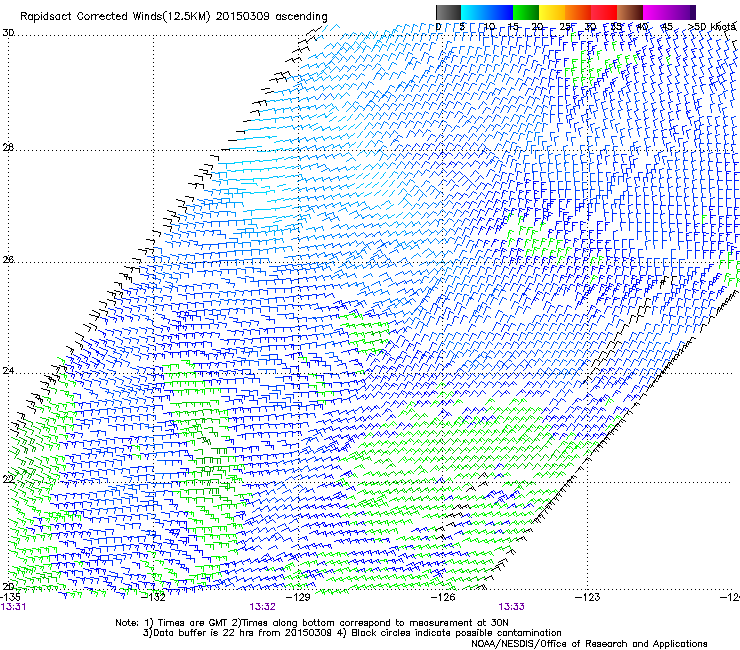Click the 13:31 time stamp

(x=14, y=607)
